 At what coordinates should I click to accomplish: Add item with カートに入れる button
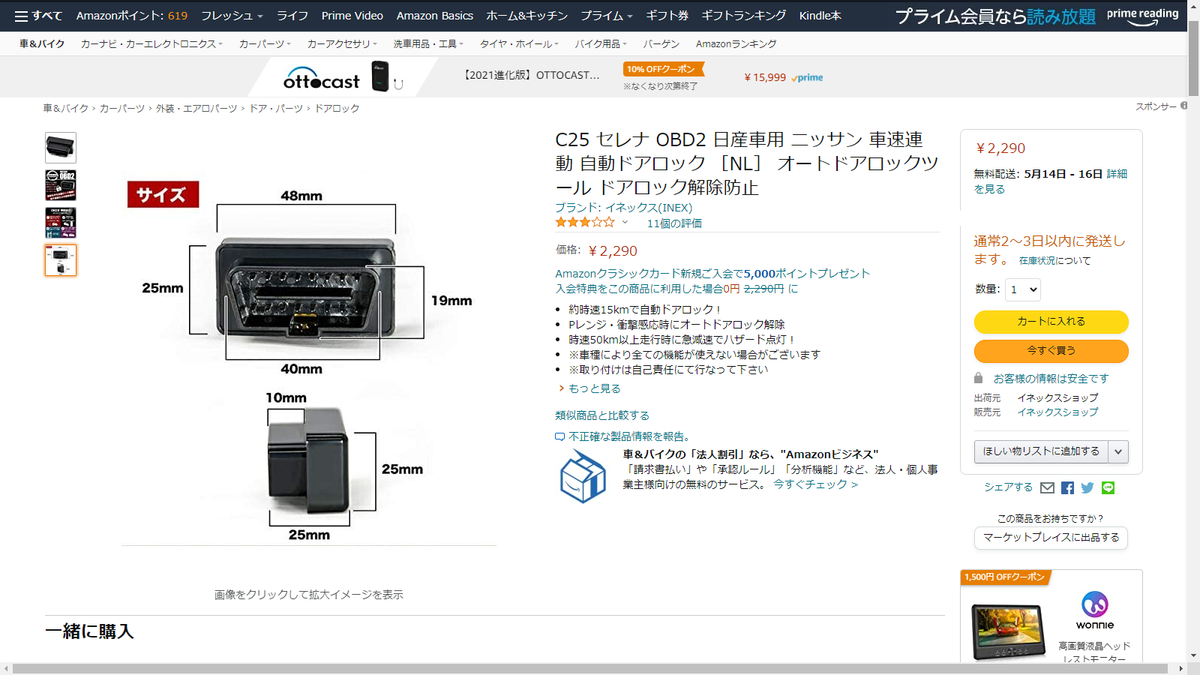1051,321
